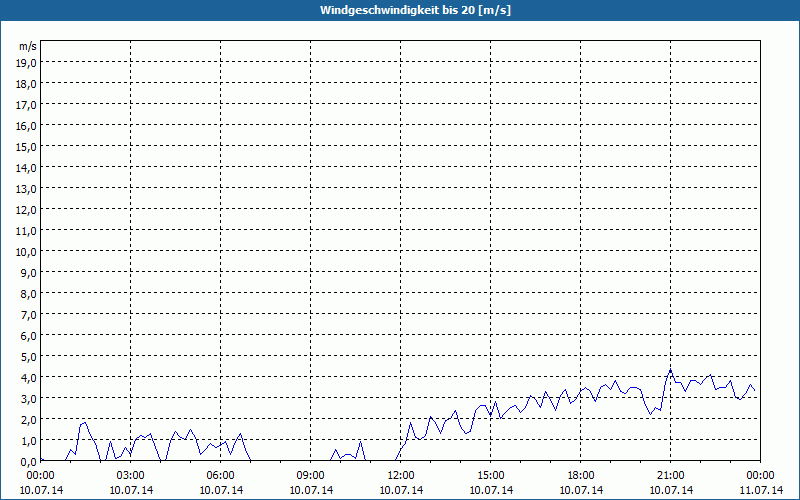Click the 12:00 time axis label
This screenshot has width=800, height=500.
point(401,476)
